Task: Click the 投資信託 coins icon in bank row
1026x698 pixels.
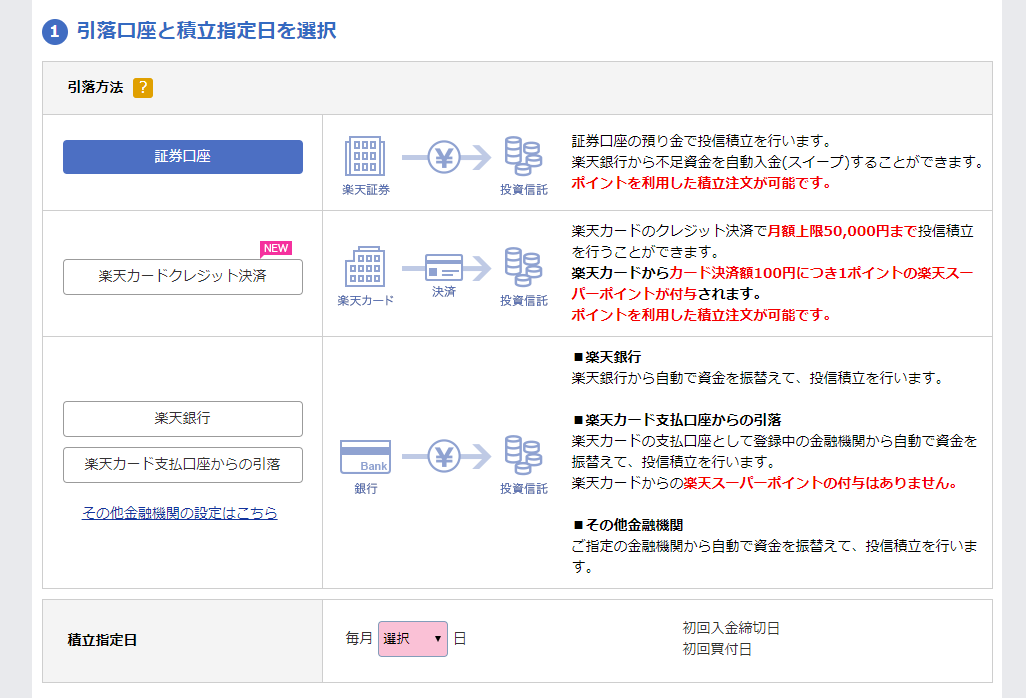Action: [523, 455]
